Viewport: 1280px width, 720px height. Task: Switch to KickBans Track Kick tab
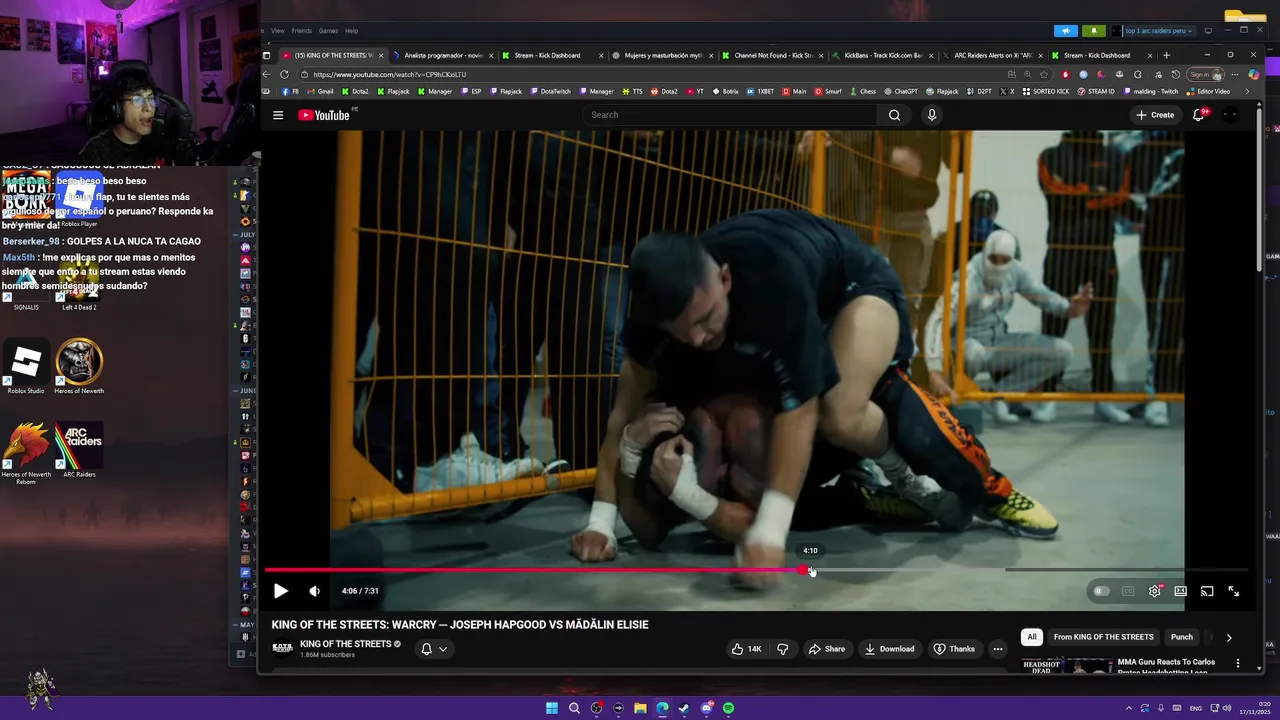[882, 56]
